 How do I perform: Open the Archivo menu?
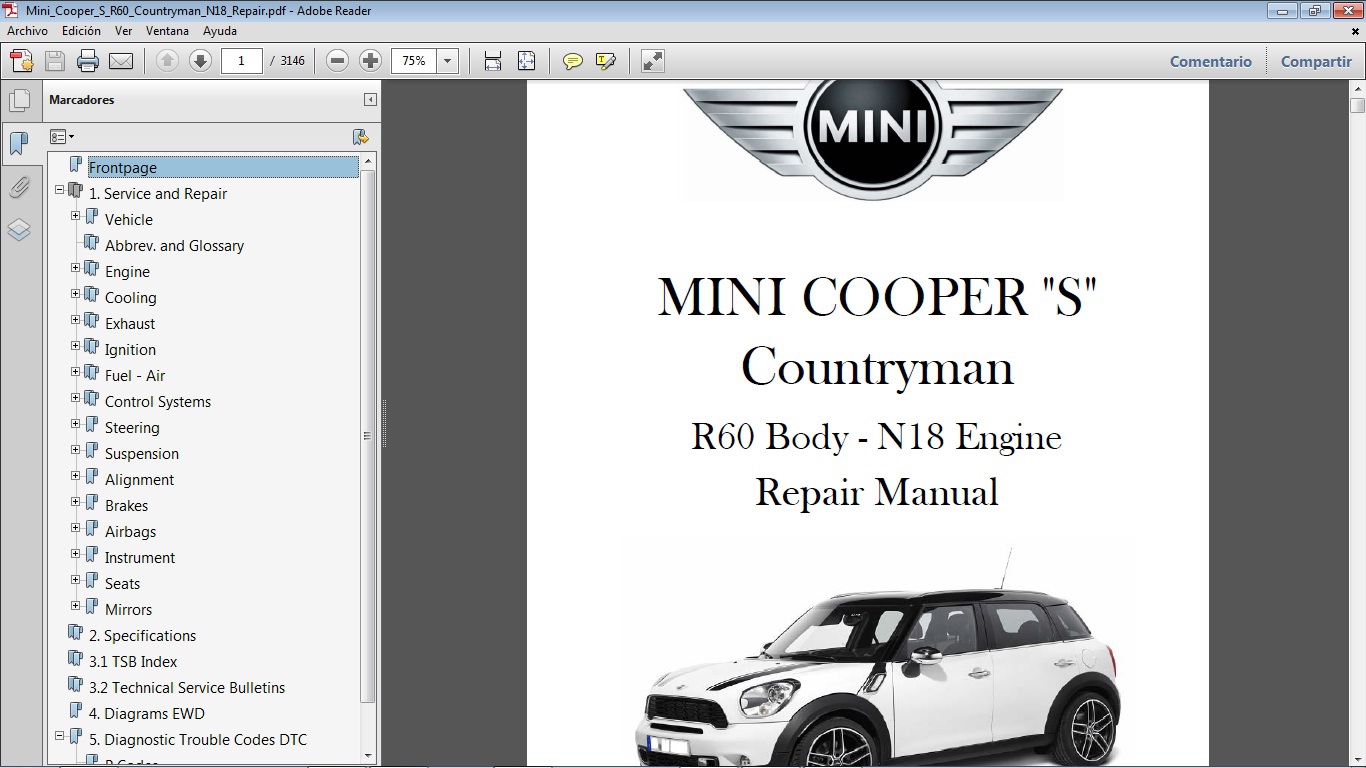[27, 31]
